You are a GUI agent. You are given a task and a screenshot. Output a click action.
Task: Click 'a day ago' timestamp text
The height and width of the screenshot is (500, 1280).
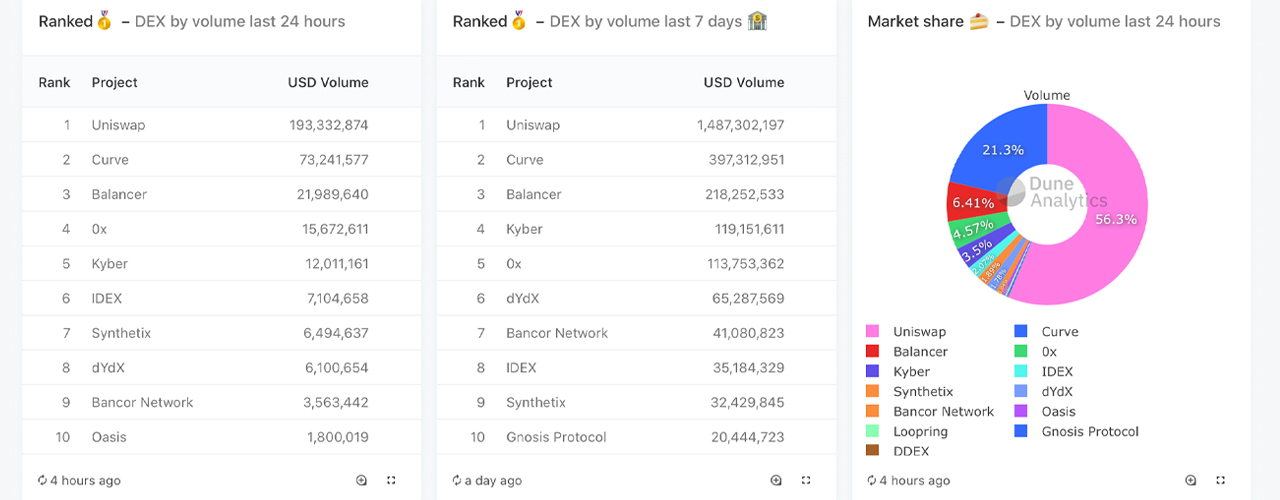493,481
